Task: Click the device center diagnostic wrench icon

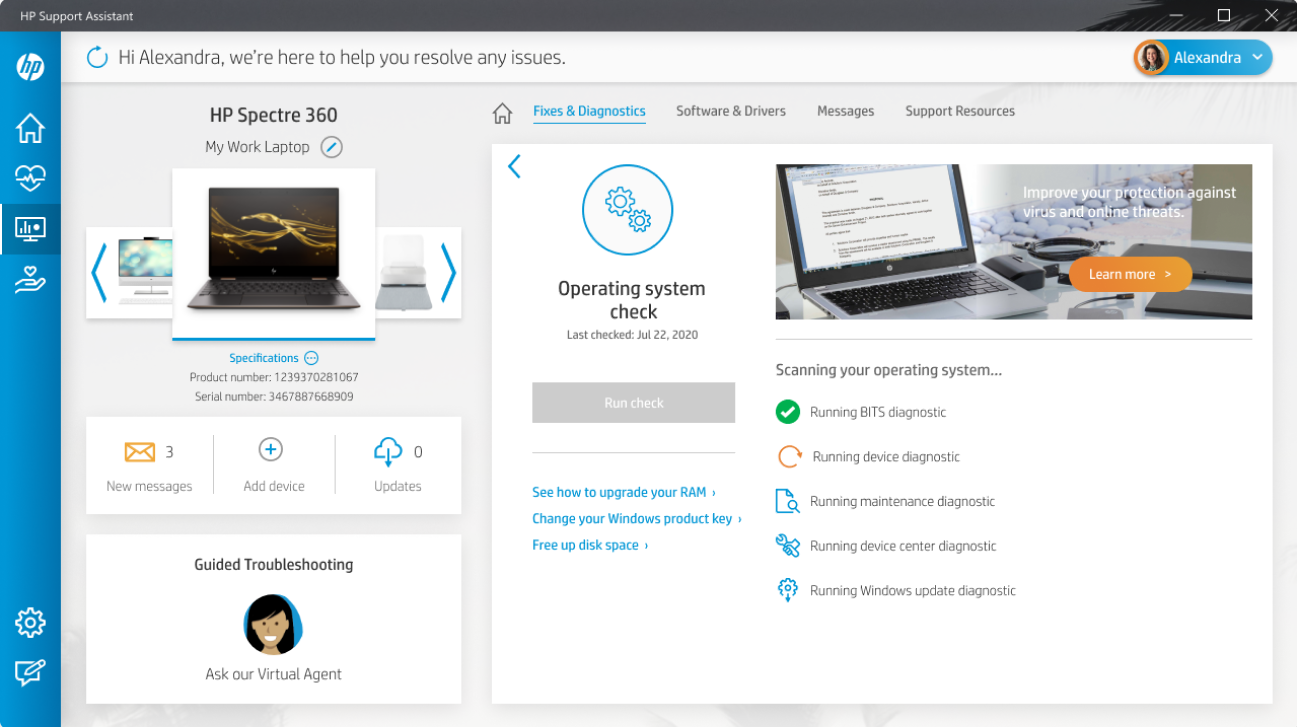Action: coord(788,546)
